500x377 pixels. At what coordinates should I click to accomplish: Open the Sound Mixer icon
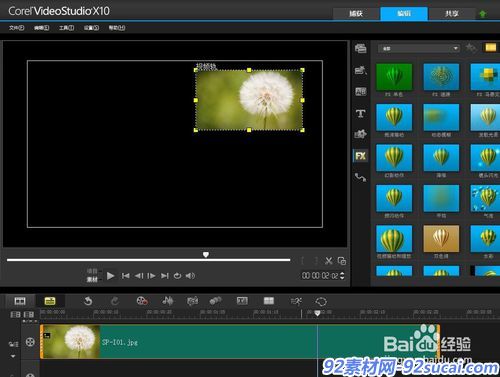(x=168, y=301)
